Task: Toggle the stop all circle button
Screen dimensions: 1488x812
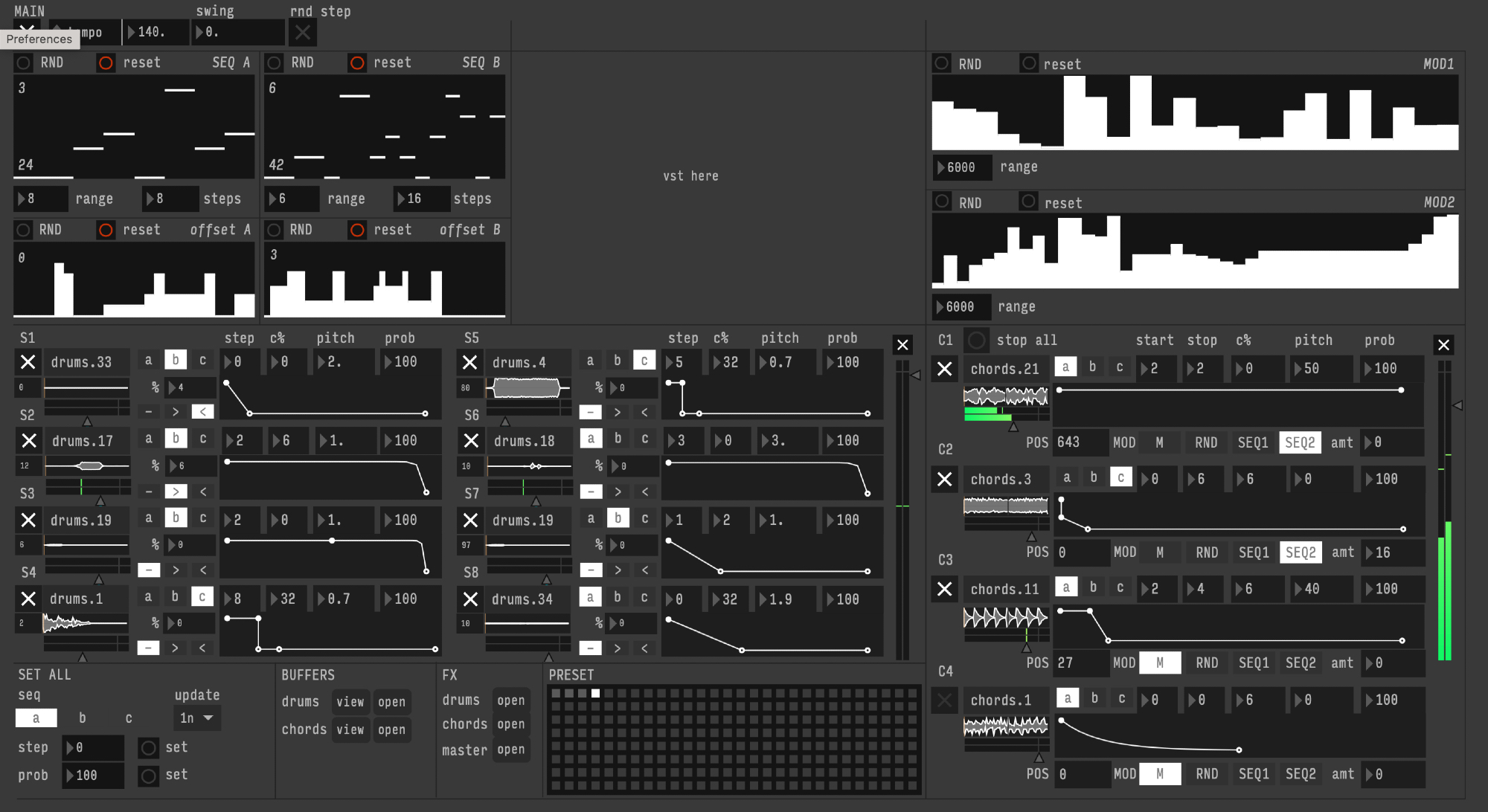Action: [976, 341]
